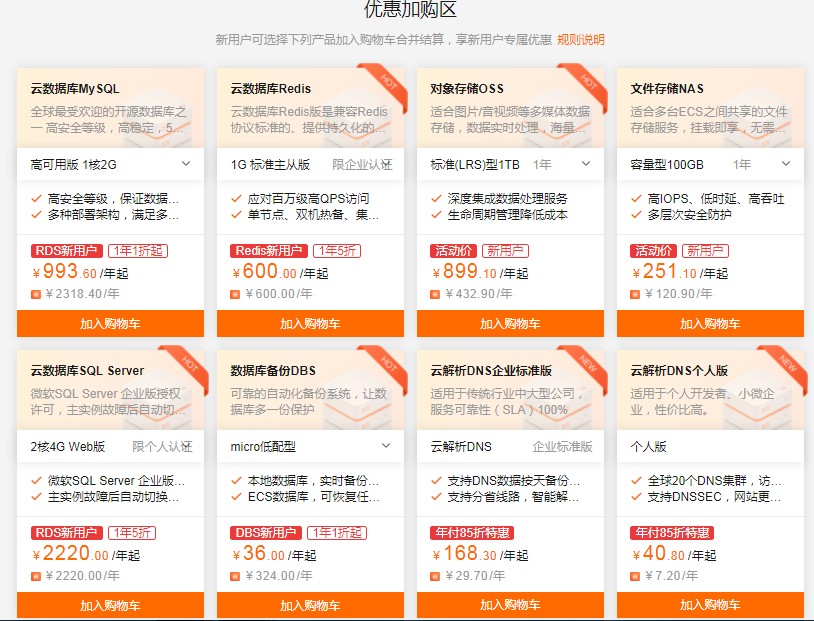Click the 1年1折起 tag on MySQL card

(x=138, y=251)
